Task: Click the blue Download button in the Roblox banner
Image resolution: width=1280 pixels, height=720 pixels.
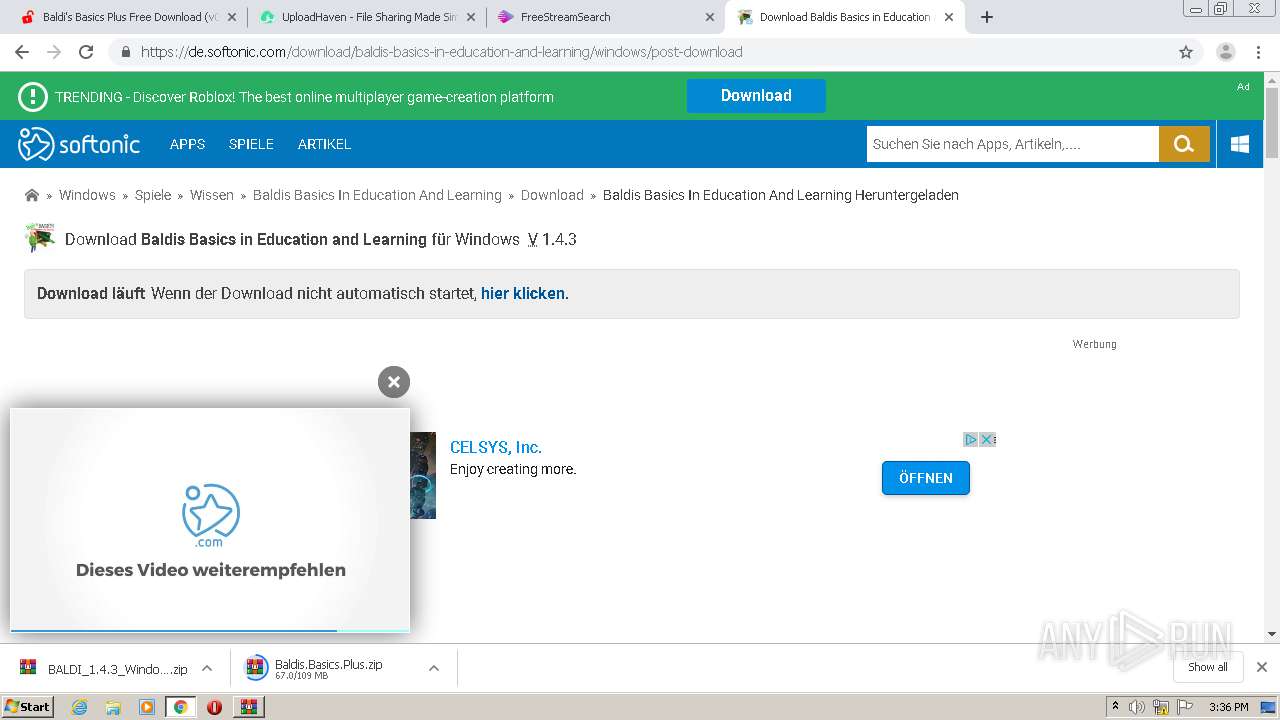Action: click(756, 96)
